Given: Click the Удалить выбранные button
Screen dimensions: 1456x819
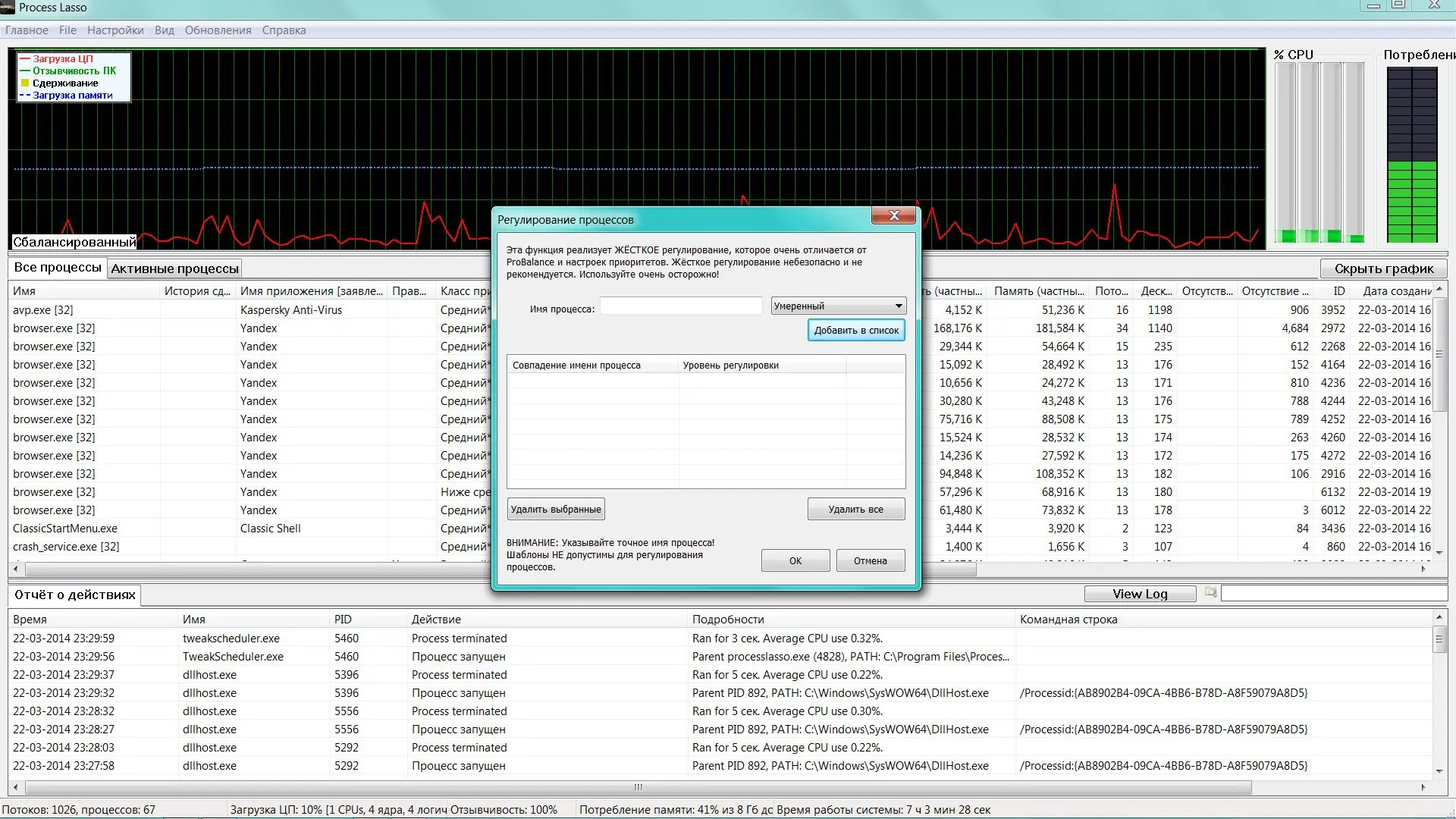Looking at the screenshot, I should point(556,509).
